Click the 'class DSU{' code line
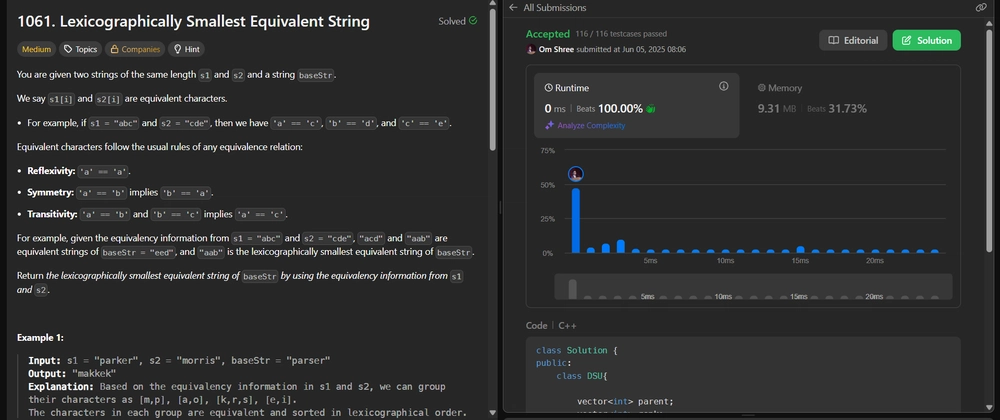The width and height of the screenshot is (1000, 420). coord(582,376)
